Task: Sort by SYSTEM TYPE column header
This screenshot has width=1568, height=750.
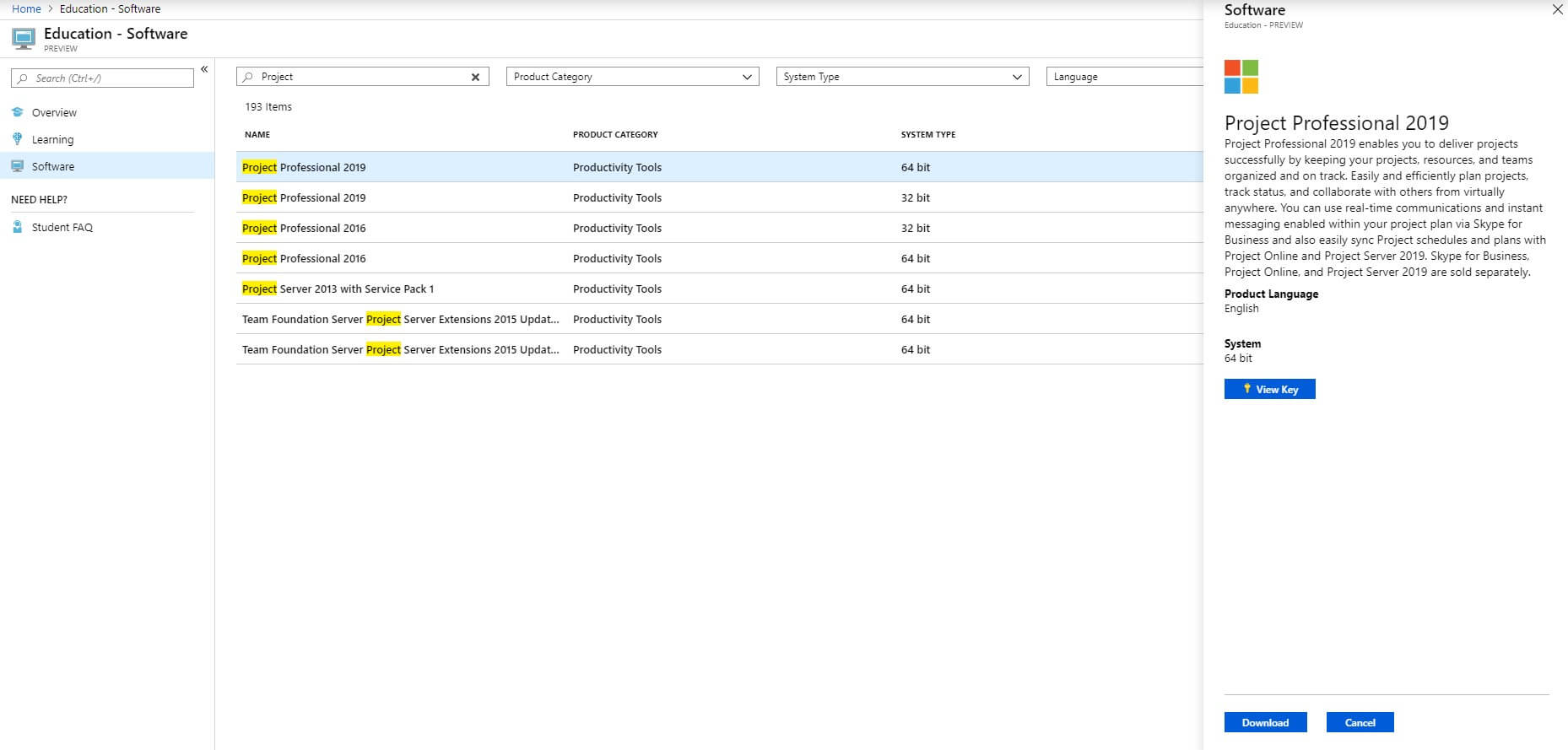Action: pyautogui.click(x=928, y=134)
